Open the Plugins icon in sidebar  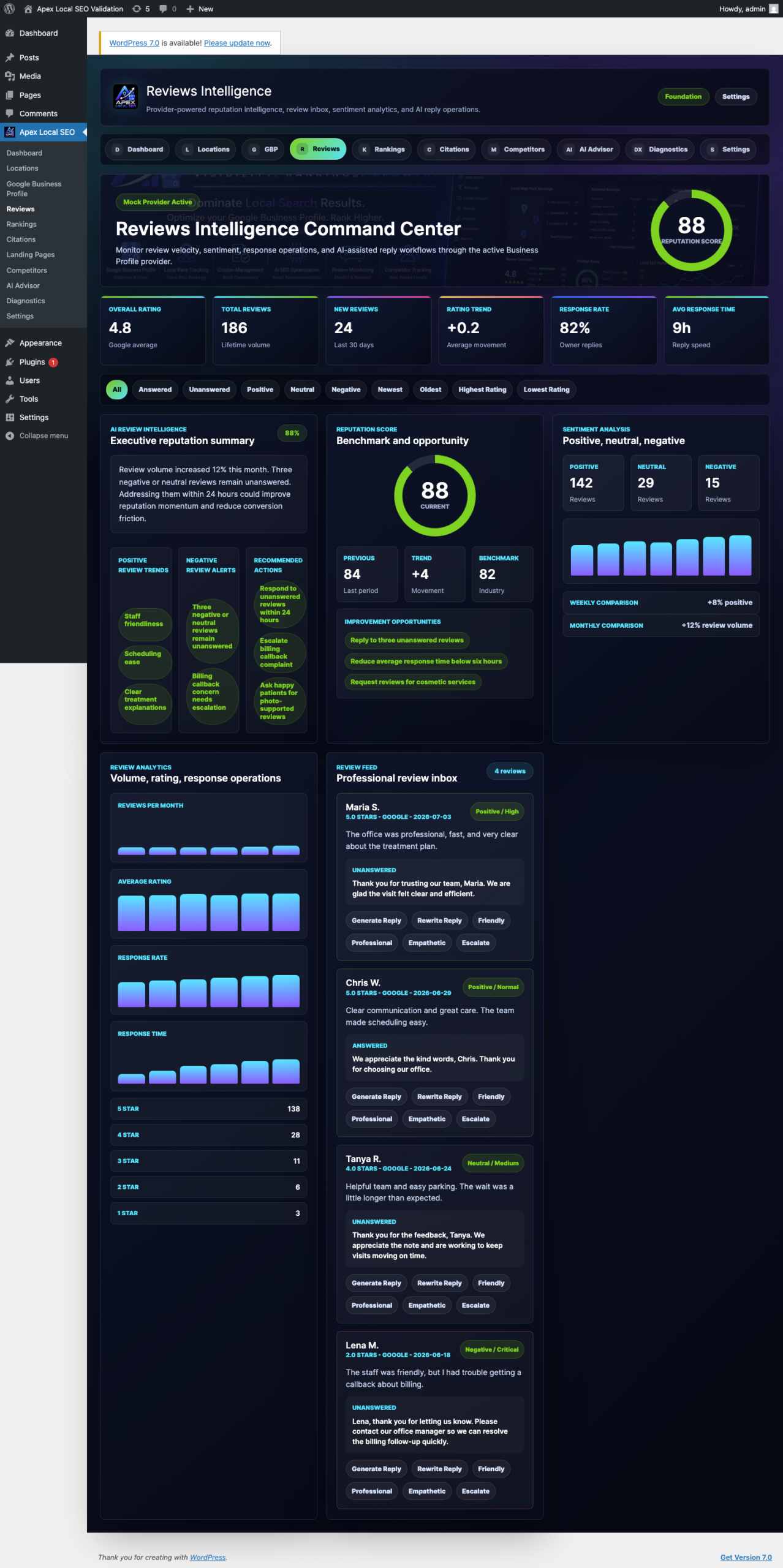tap(10, 362)
